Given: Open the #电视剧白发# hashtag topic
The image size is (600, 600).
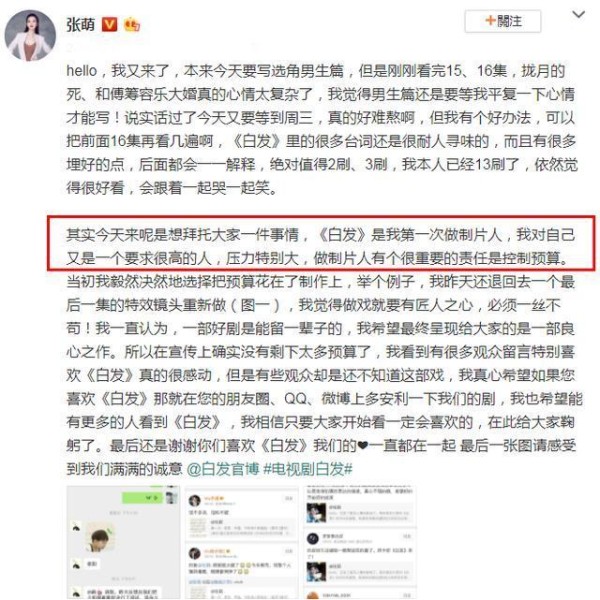Looking at the screenshot, I should click(x=308, y=469).
